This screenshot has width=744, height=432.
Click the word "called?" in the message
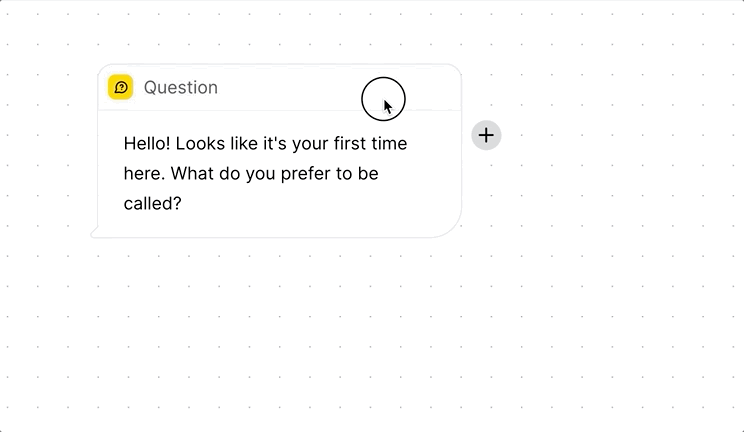[x=152, y=204]
